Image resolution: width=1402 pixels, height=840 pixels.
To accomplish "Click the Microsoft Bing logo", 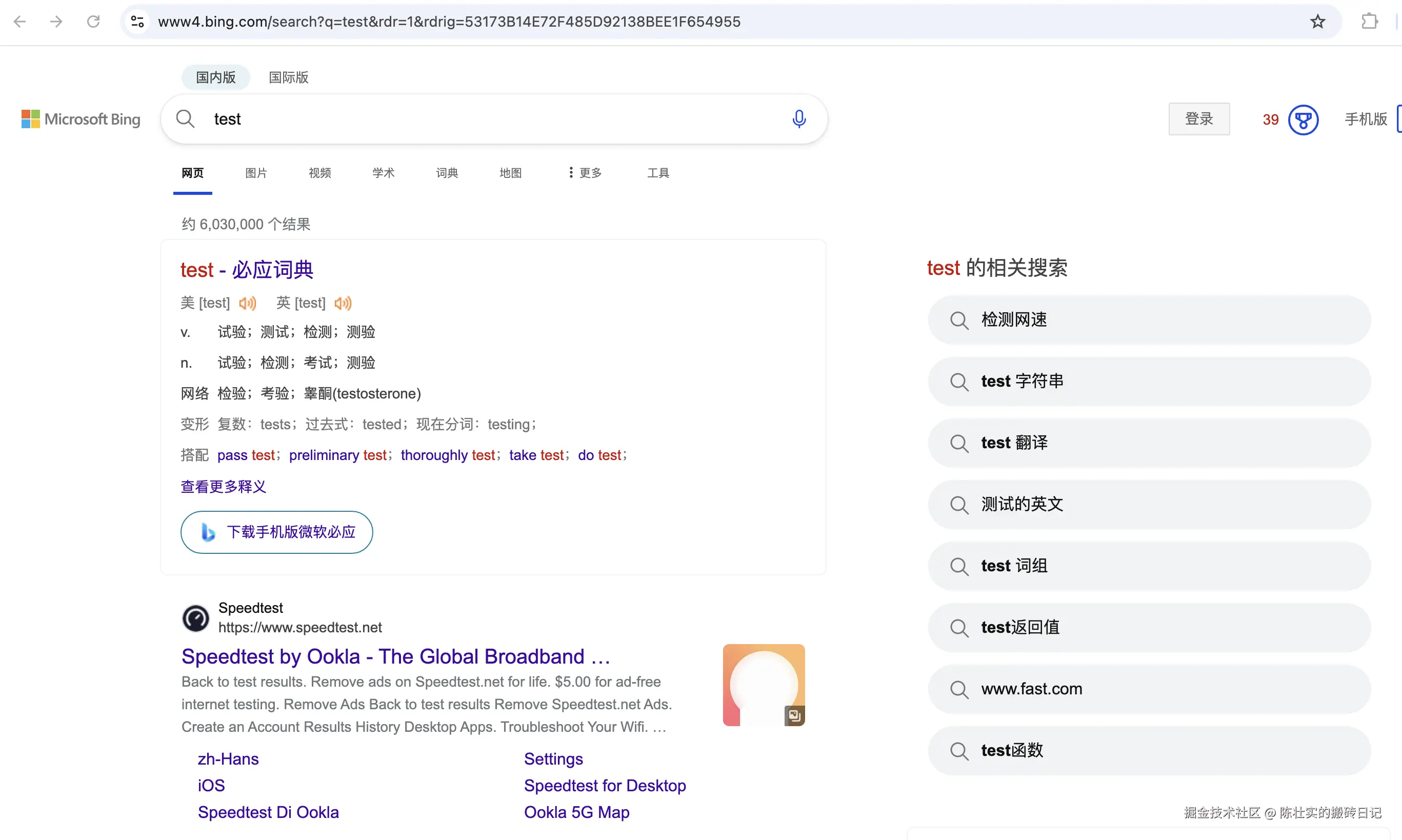I will [x=81, y=119].
